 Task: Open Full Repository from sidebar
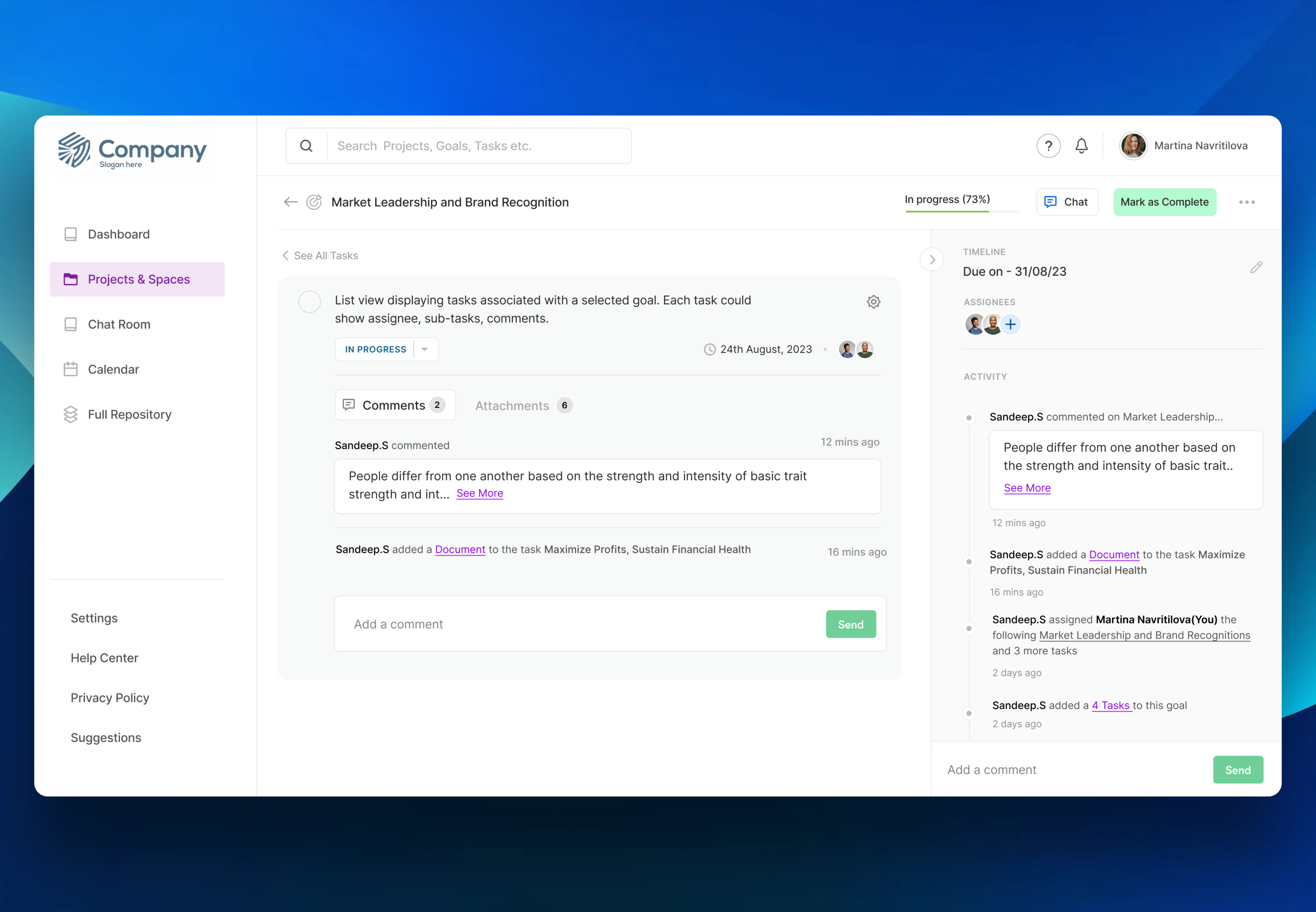click(137, 414)
